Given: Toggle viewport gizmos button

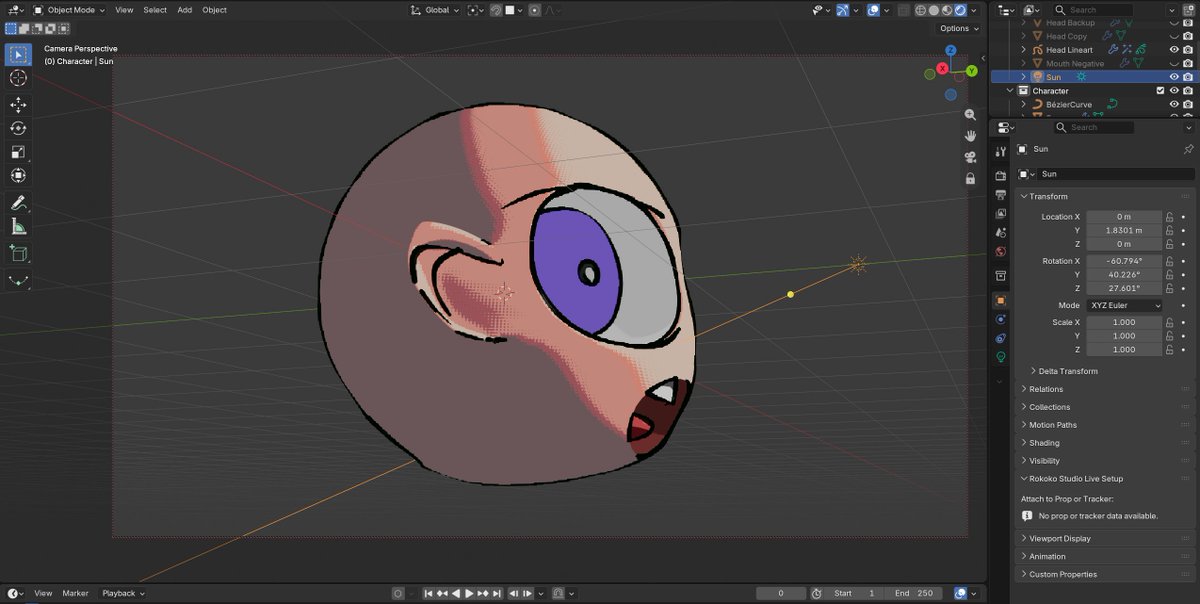Looking at the screenshot, I should pos(842,10).
